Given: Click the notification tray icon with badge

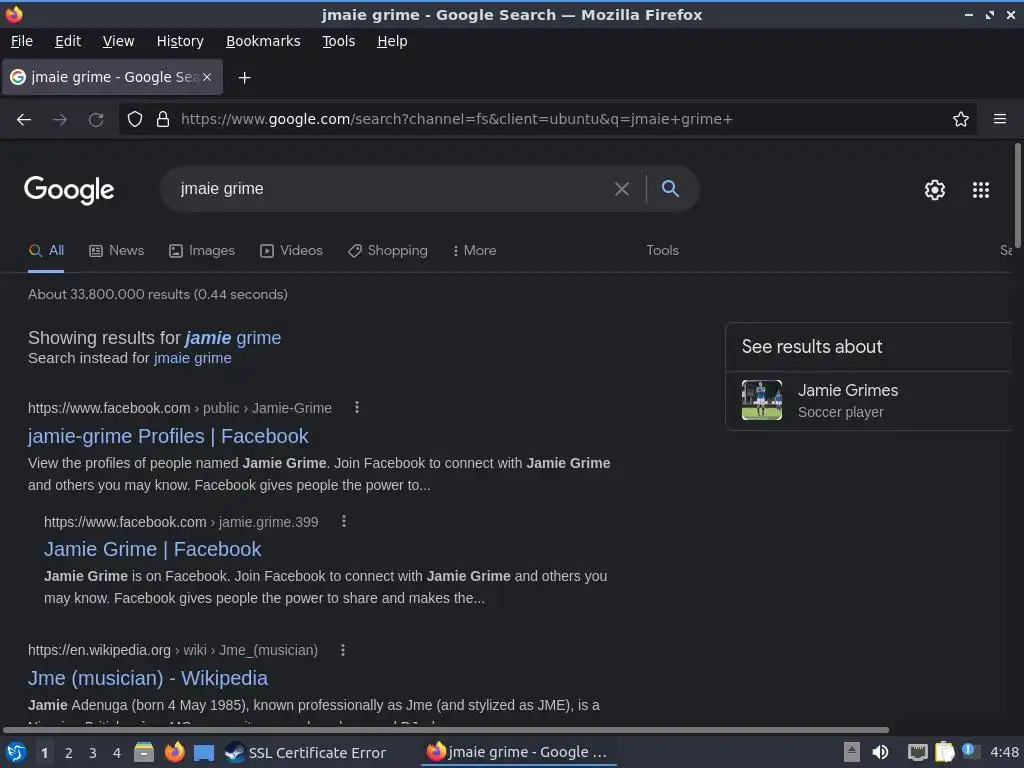Looking at the screenshot, I should [x=970, y=751].
